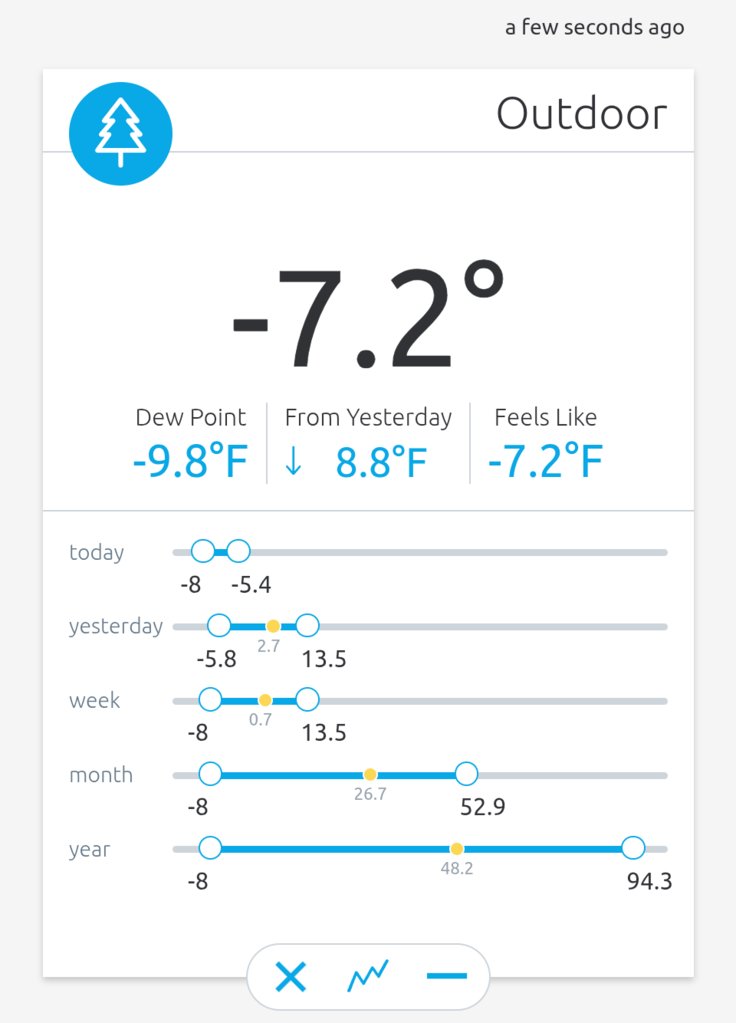Select today's high marker at -5.4
The image size is (736, 1023).
pyautogui.click(x=238, y=551)
